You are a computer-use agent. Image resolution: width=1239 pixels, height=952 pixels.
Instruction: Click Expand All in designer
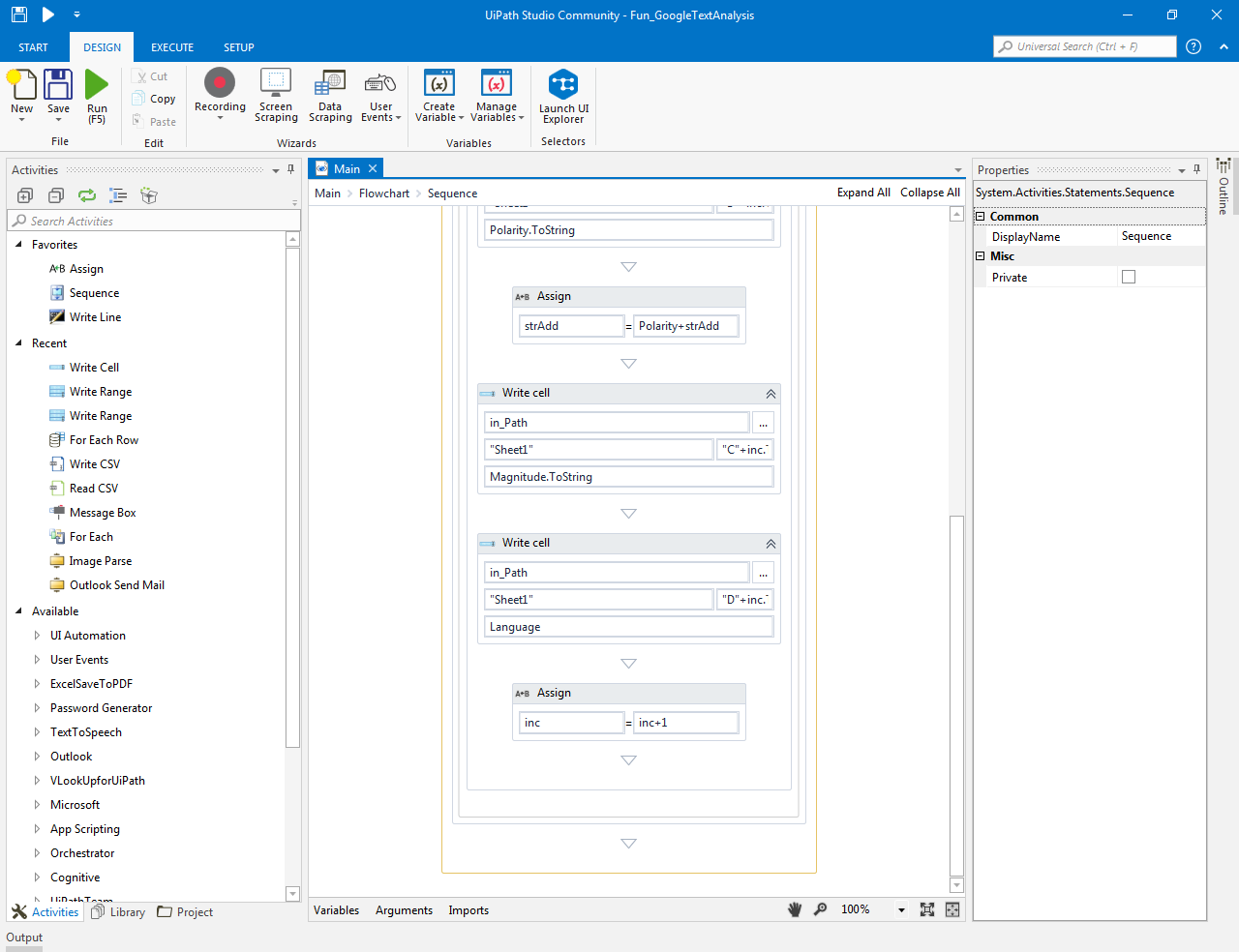tap(863, 193)
